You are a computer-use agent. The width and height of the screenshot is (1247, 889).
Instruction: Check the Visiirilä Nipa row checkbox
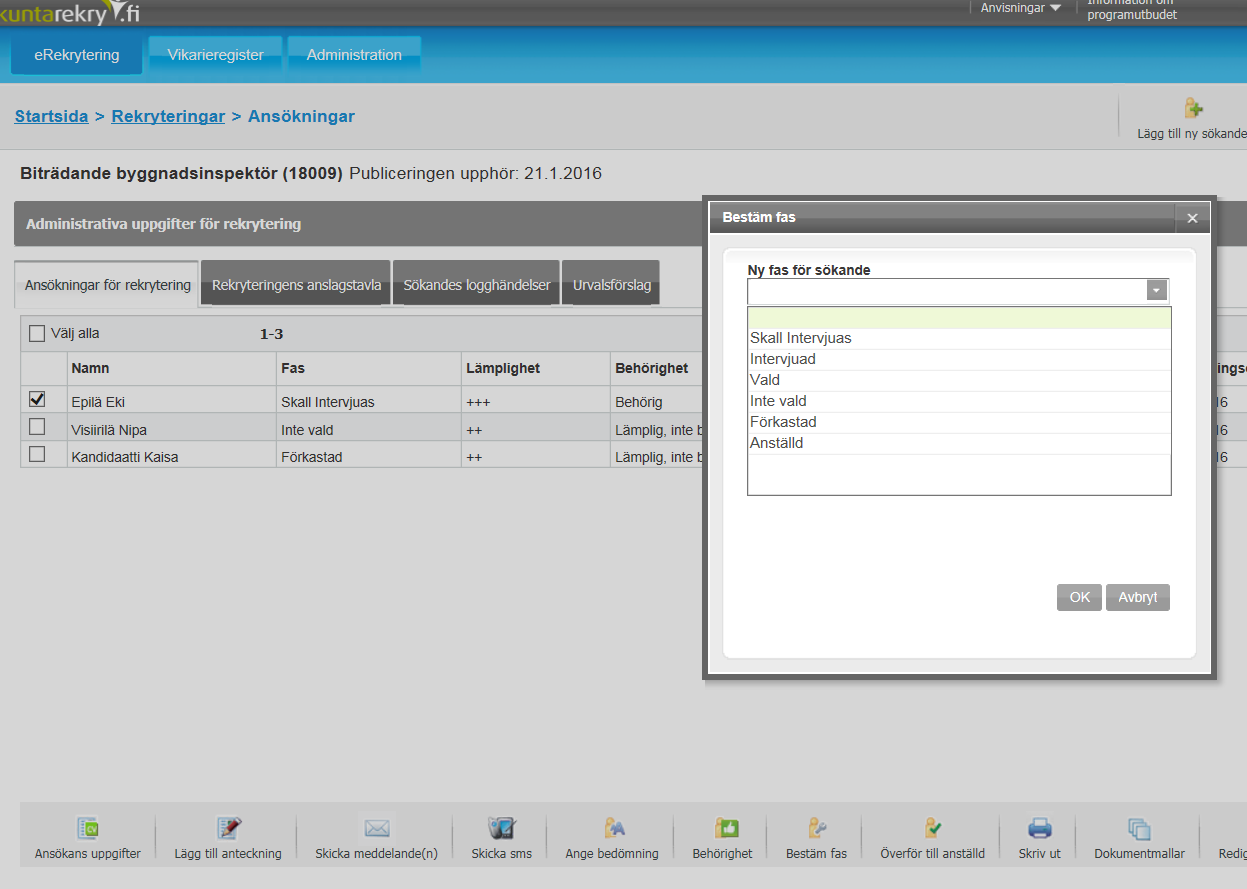click(37, 426)
